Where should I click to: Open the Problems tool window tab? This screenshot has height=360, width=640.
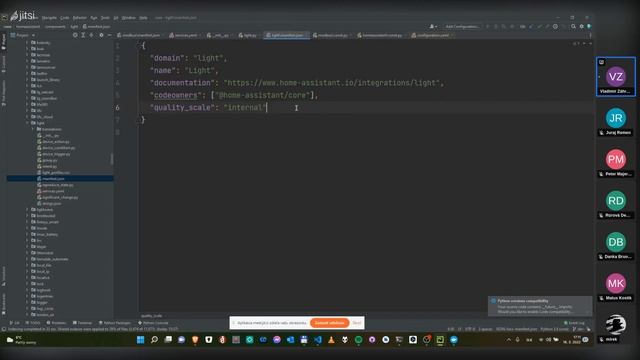56,323
